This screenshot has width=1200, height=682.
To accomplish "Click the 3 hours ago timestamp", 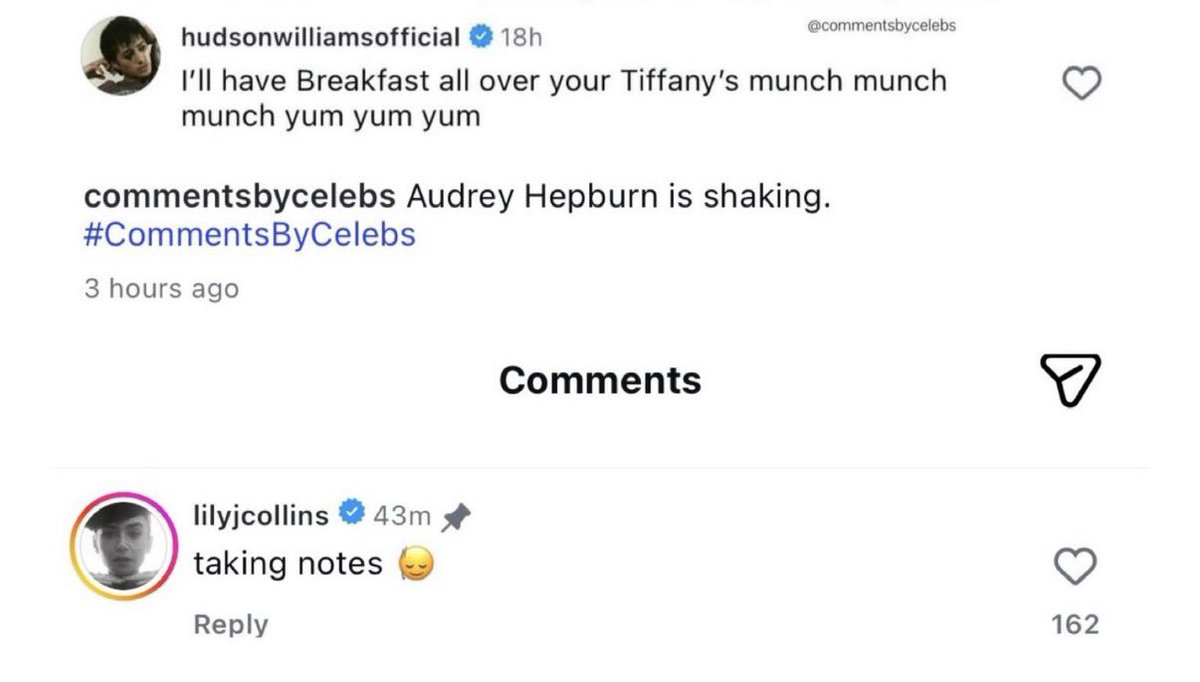I will (x=162, y=289).
